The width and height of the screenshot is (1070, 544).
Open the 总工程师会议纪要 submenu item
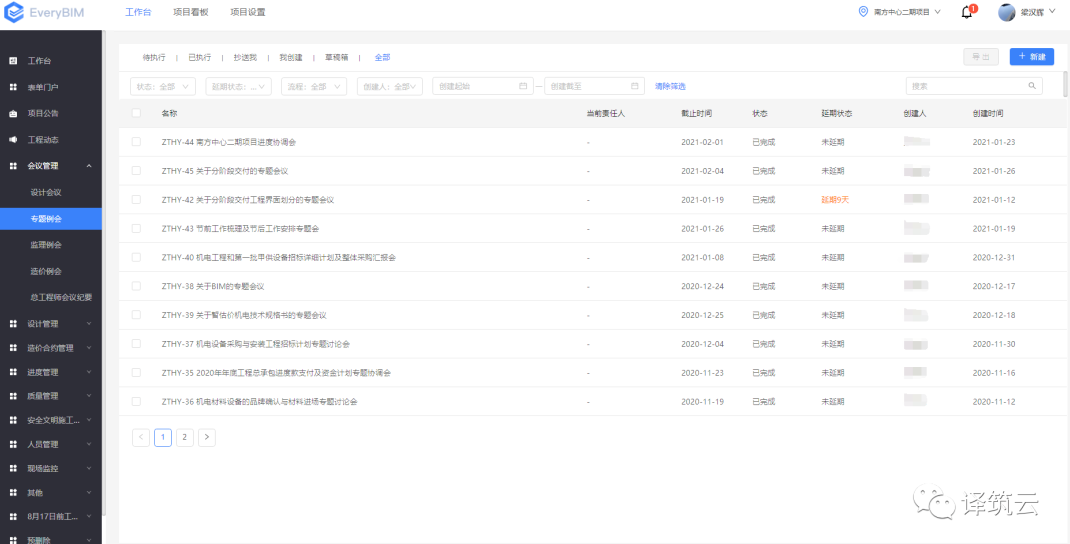61,298
